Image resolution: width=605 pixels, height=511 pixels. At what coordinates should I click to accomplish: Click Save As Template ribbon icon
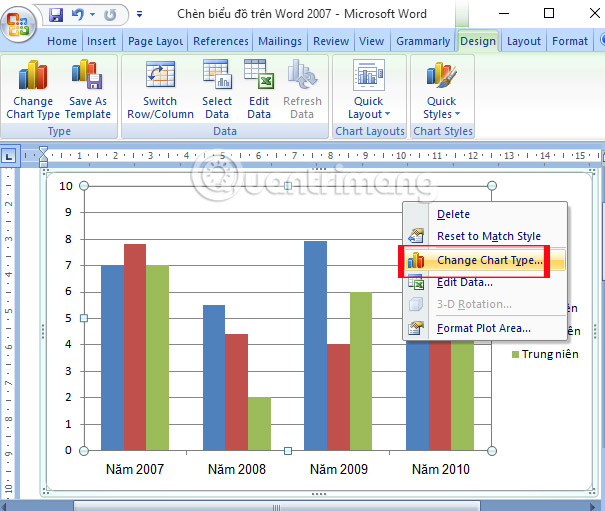[88, 90]
